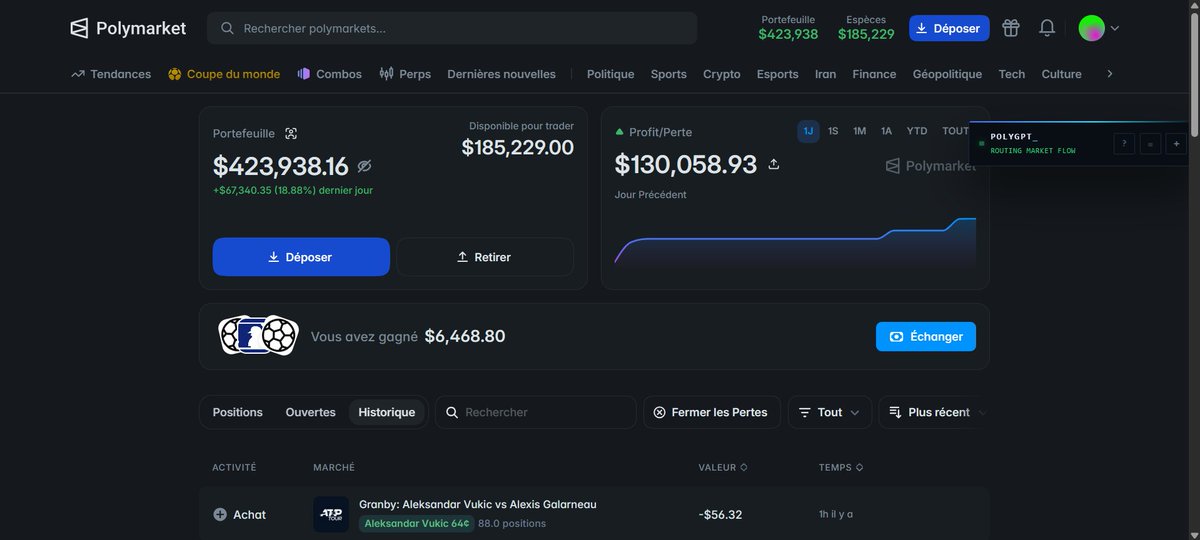
Task: Hide portfolio balance with the eye icon
Action: tap(364, 166)
